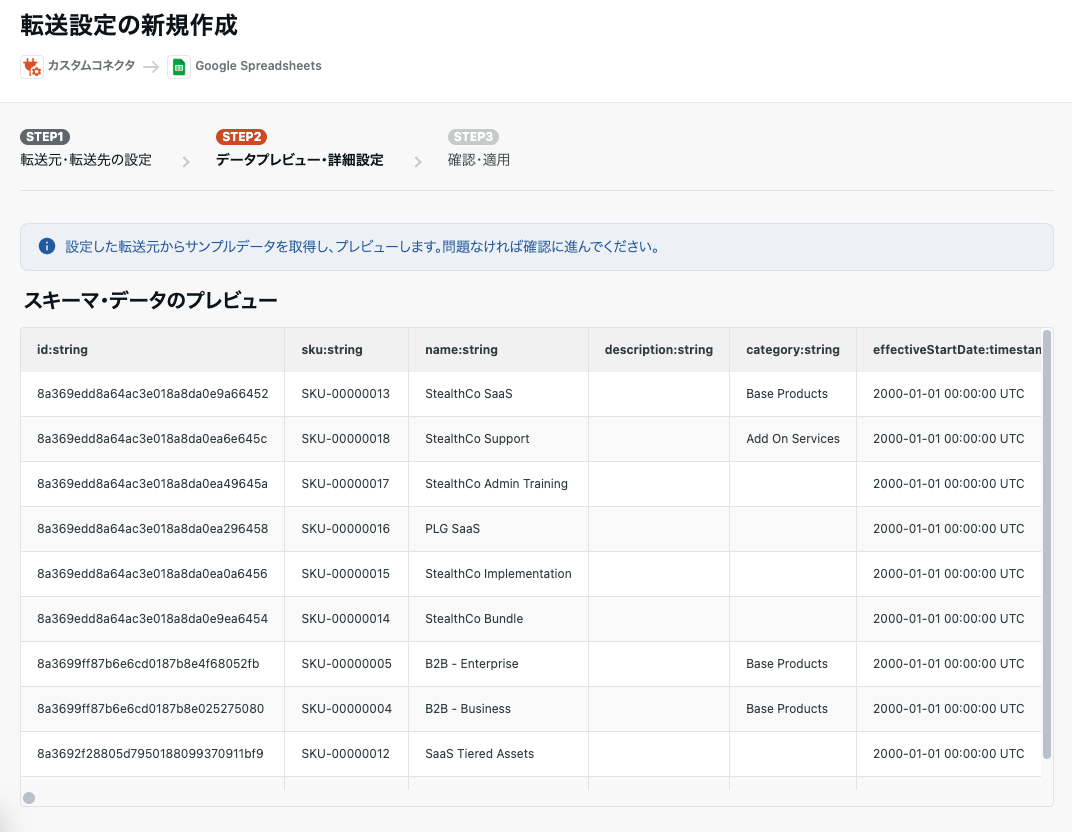Viewport: 1072px width, 832px height.
Task: Select id cell 8a369edd8a64ac3e018a8da0ea0a6456
Action: 152,574
